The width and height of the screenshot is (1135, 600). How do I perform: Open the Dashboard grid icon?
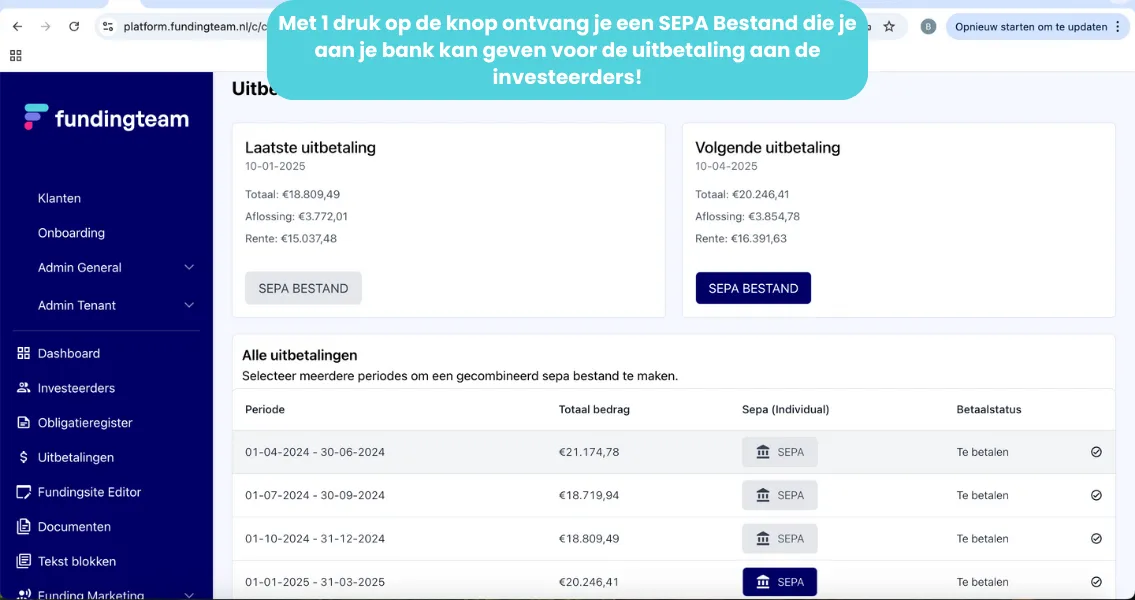click(24, 353)
